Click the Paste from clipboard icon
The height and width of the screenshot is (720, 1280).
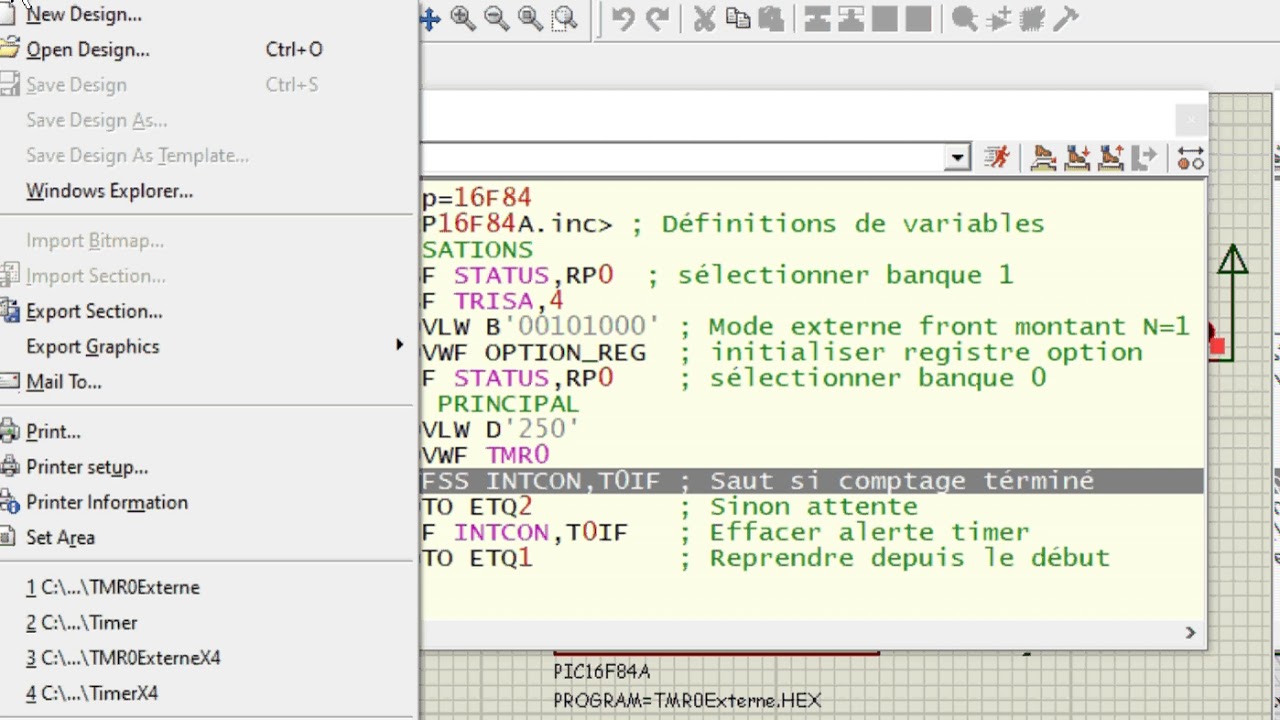771,18
